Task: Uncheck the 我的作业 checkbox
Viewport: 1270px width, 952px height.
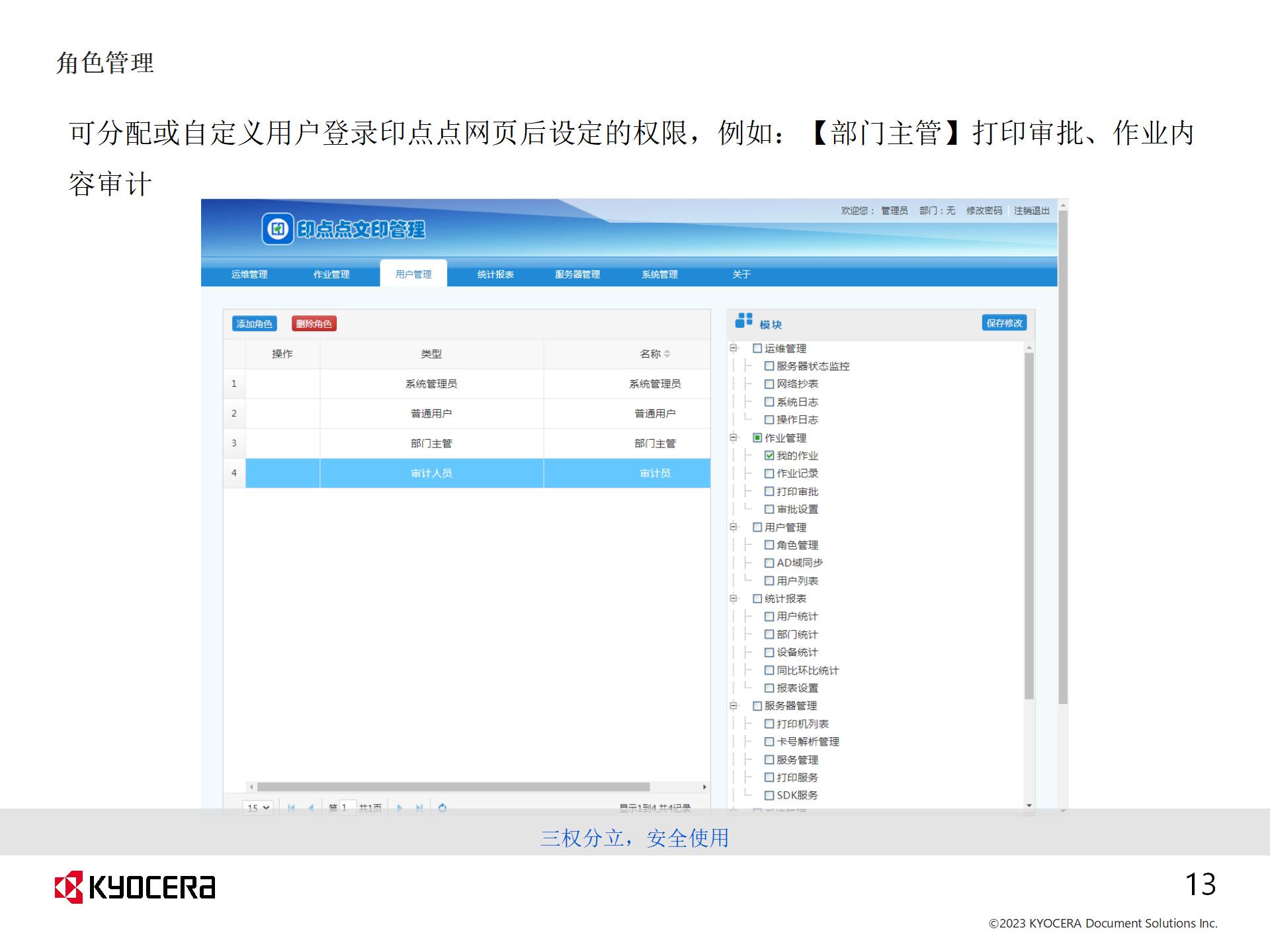Action: pos(769,456)
